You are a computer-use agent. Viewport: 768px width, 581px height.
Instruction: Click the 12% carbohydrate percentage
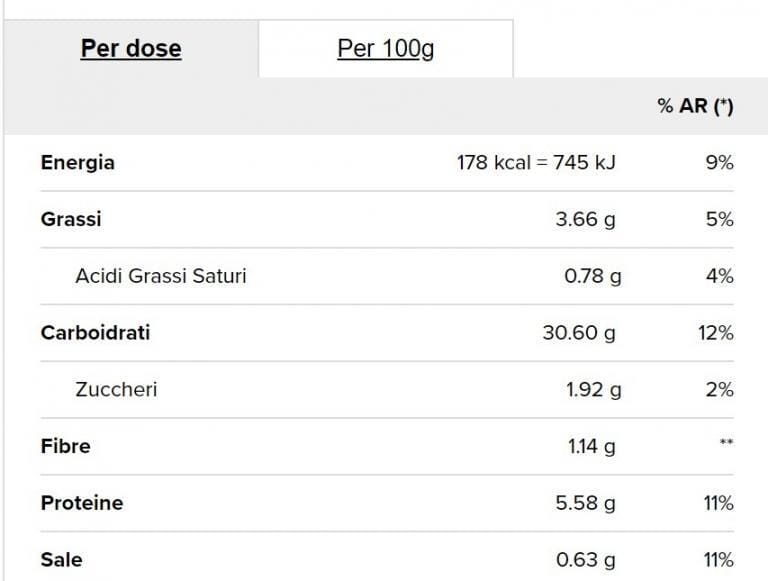click(x=716, y=333)
